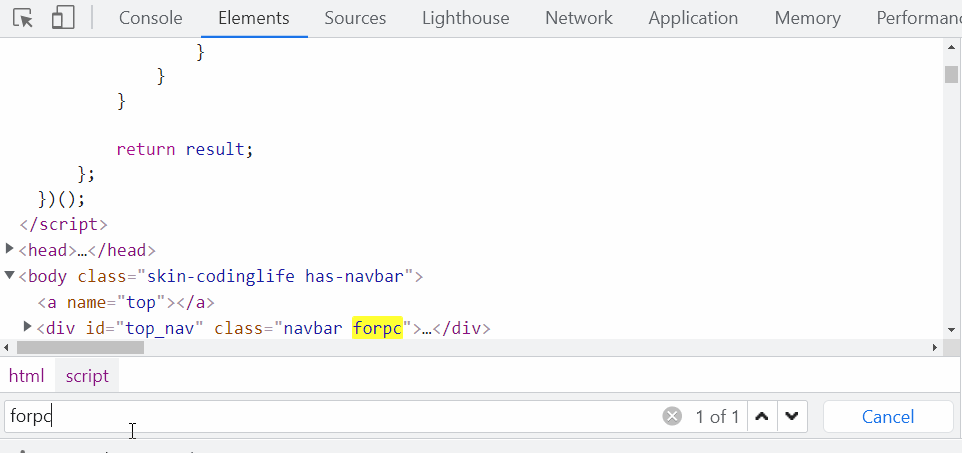This screenshot has height=453, width=962.
Task: Click the vertical scrollbar up arrow
Action: [952, 47]
